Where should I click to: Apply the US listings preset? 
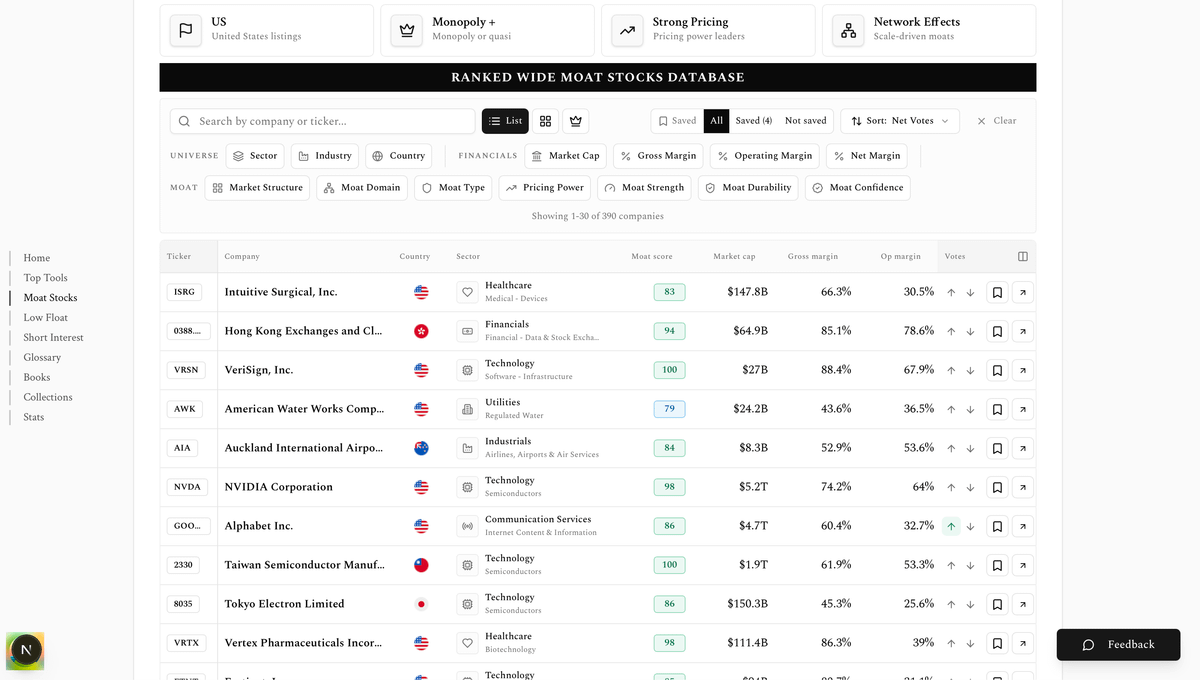click(x=266, y=30)
